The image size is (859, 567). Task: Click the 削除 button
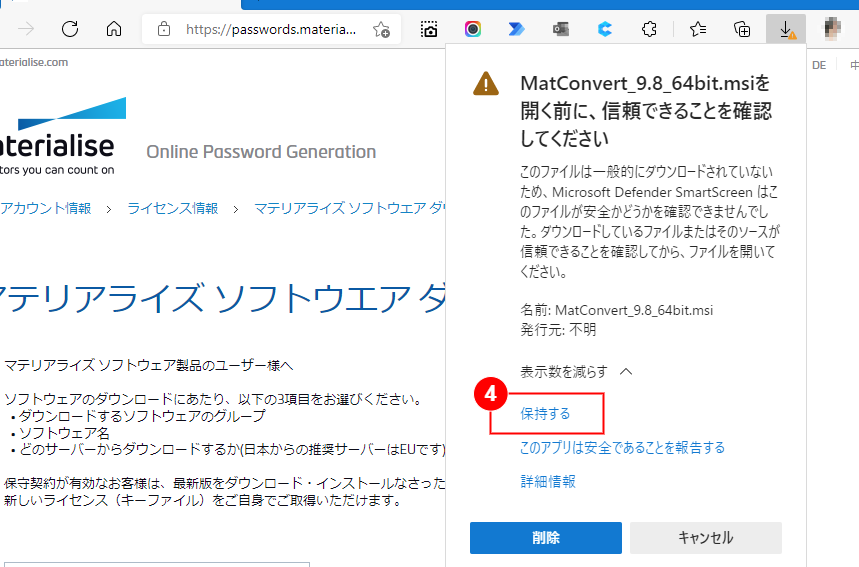[546, 538]
